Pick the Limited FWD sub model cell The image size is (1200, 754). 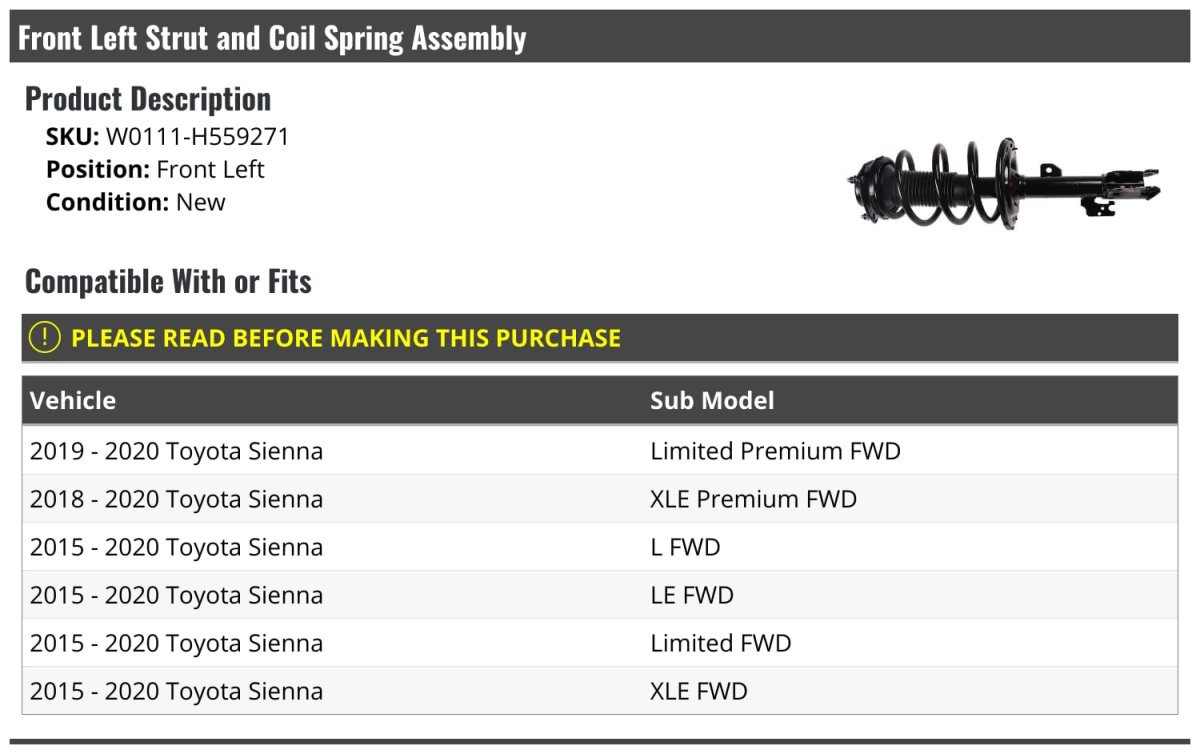720,643
